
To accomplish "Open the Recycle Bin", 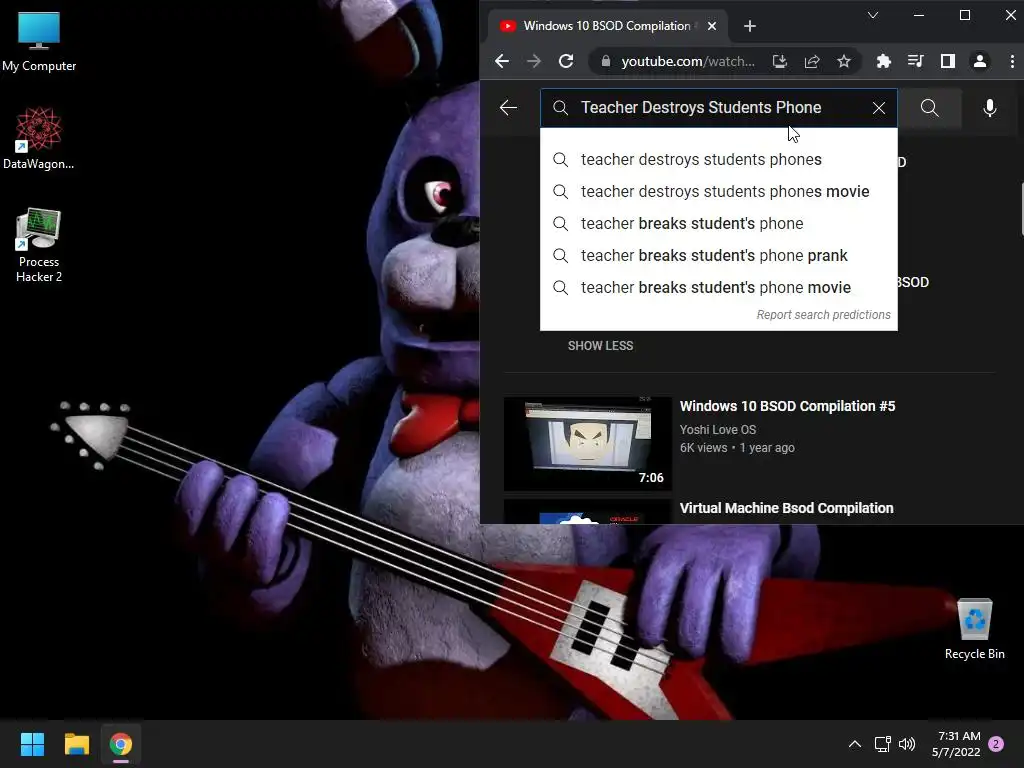I will coord(974,629).
